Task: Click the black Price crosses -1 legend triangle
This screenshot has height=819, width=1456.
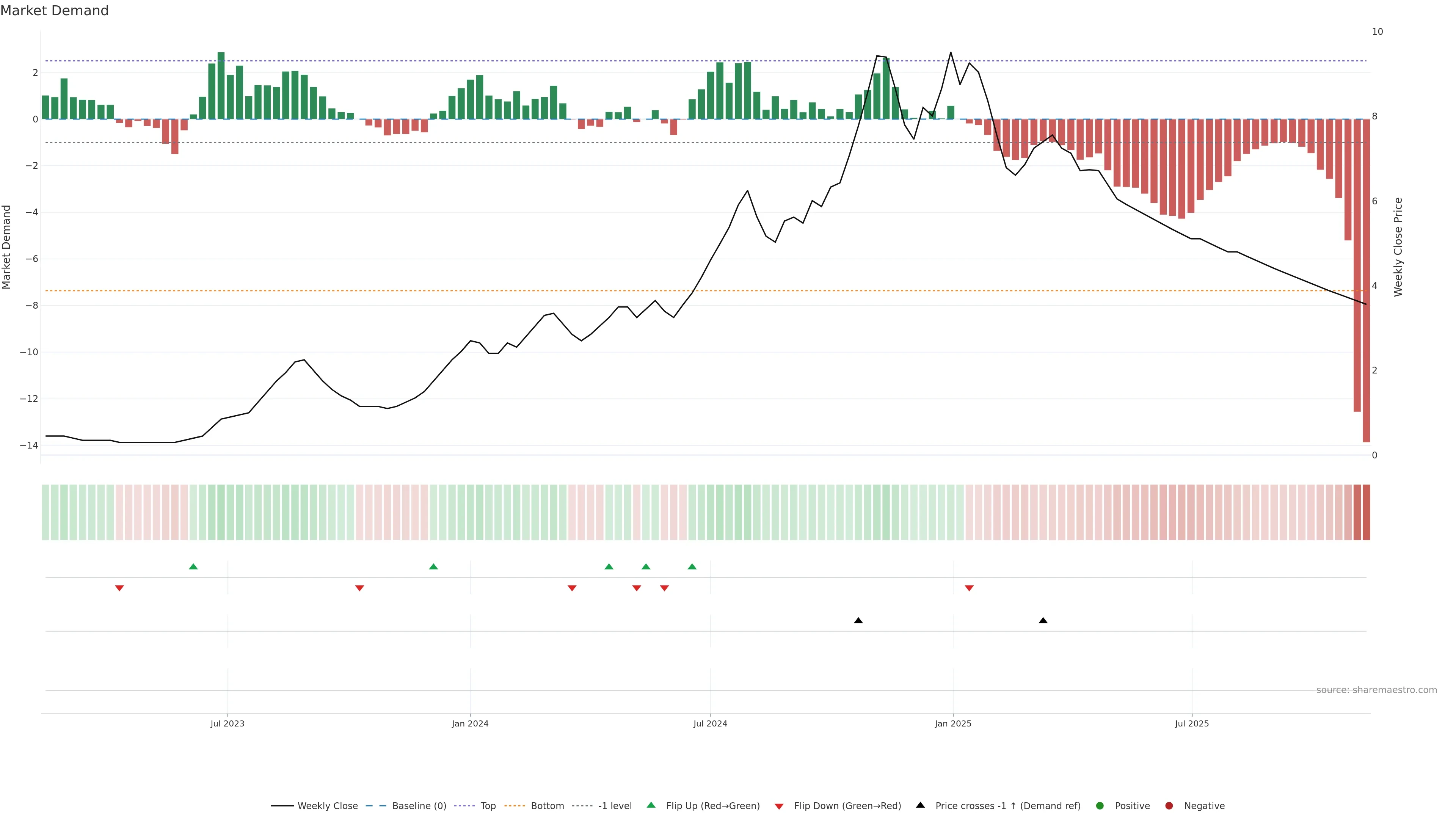Action: [x=920, y=805]
